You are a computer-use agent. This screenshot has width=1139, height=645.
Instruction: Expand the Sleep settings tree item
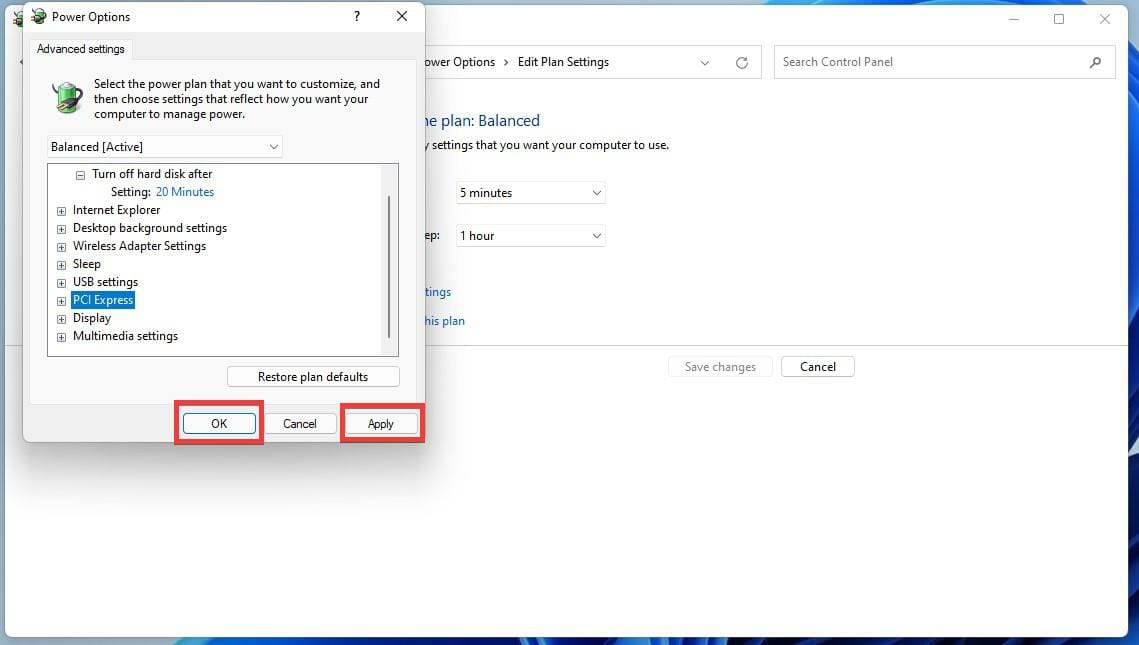point(61,264)
